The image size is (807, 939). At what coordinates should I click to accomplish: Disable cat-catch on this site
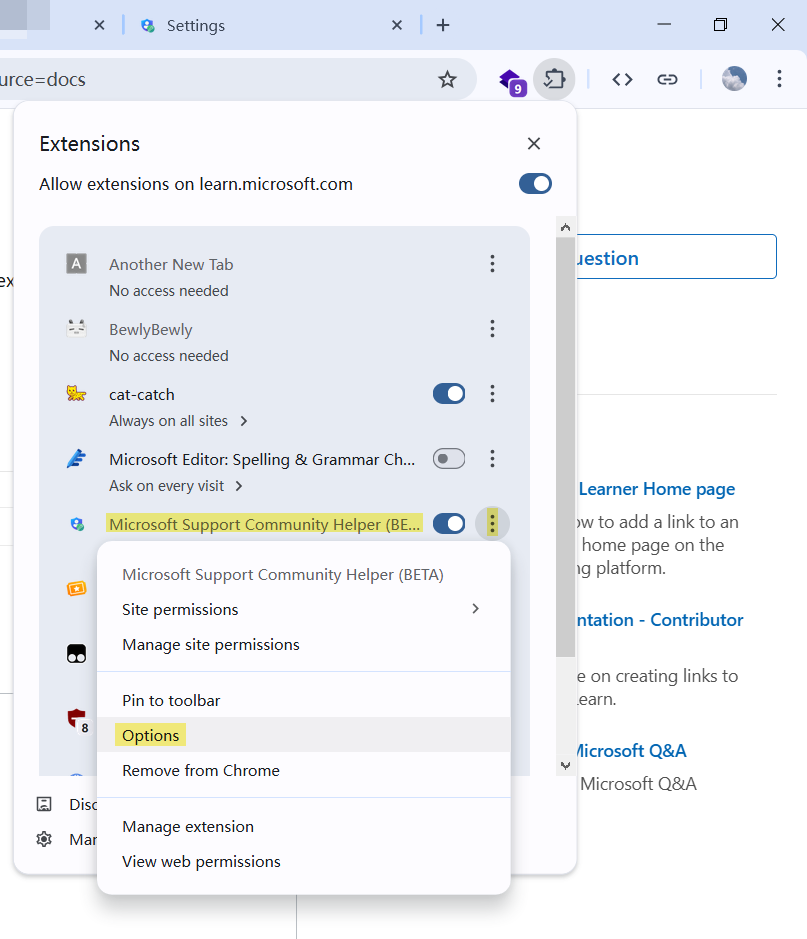(449, 393)
